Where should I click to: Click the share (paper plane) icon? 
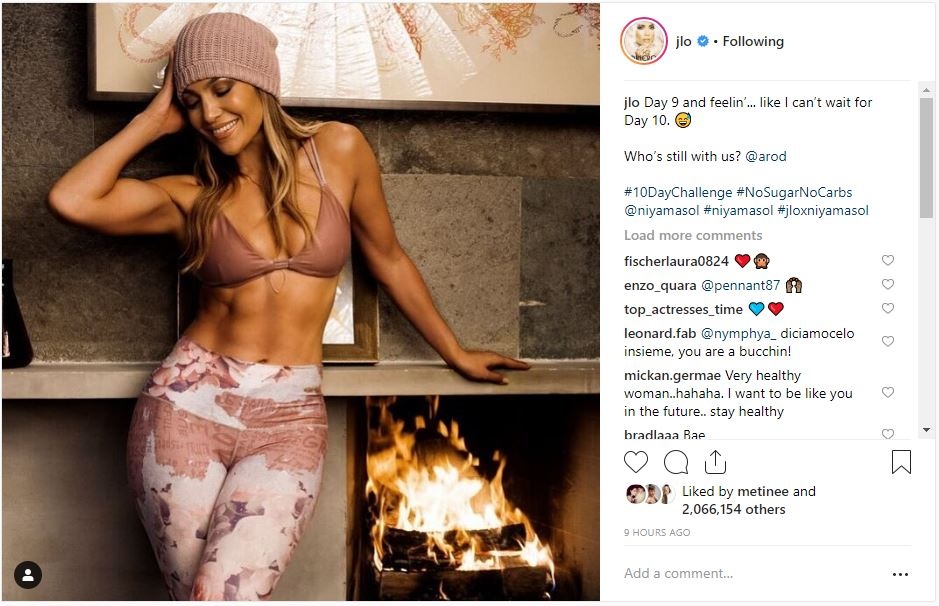pos(715,462)
